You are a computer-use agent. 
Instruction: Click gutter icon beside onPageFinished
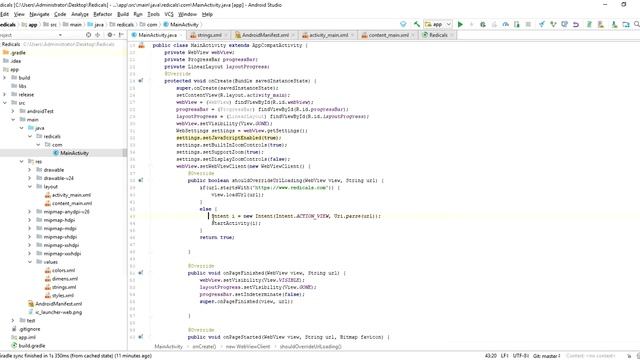coord(141,273)
